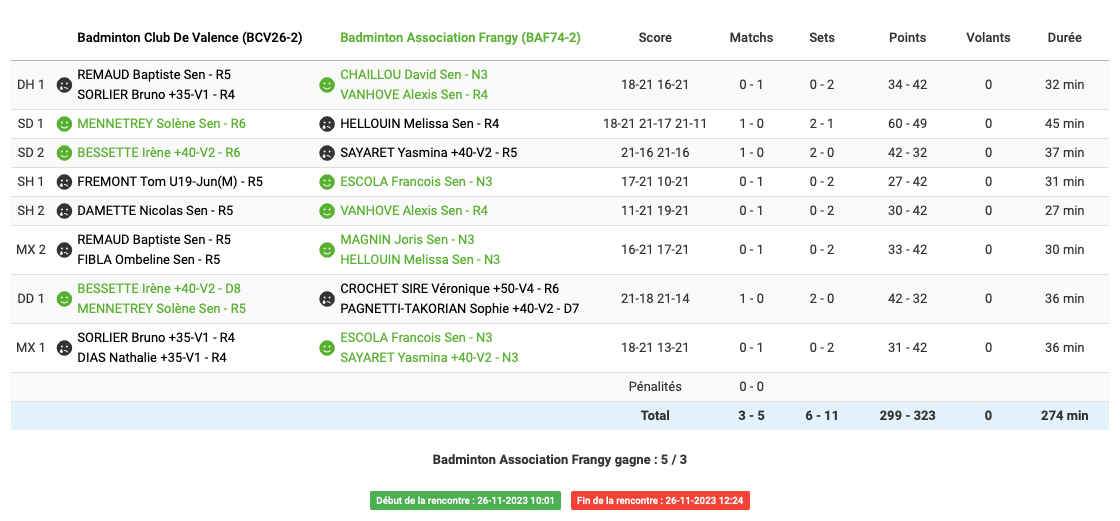Click the DD 1 match label

tap(31, 298)
